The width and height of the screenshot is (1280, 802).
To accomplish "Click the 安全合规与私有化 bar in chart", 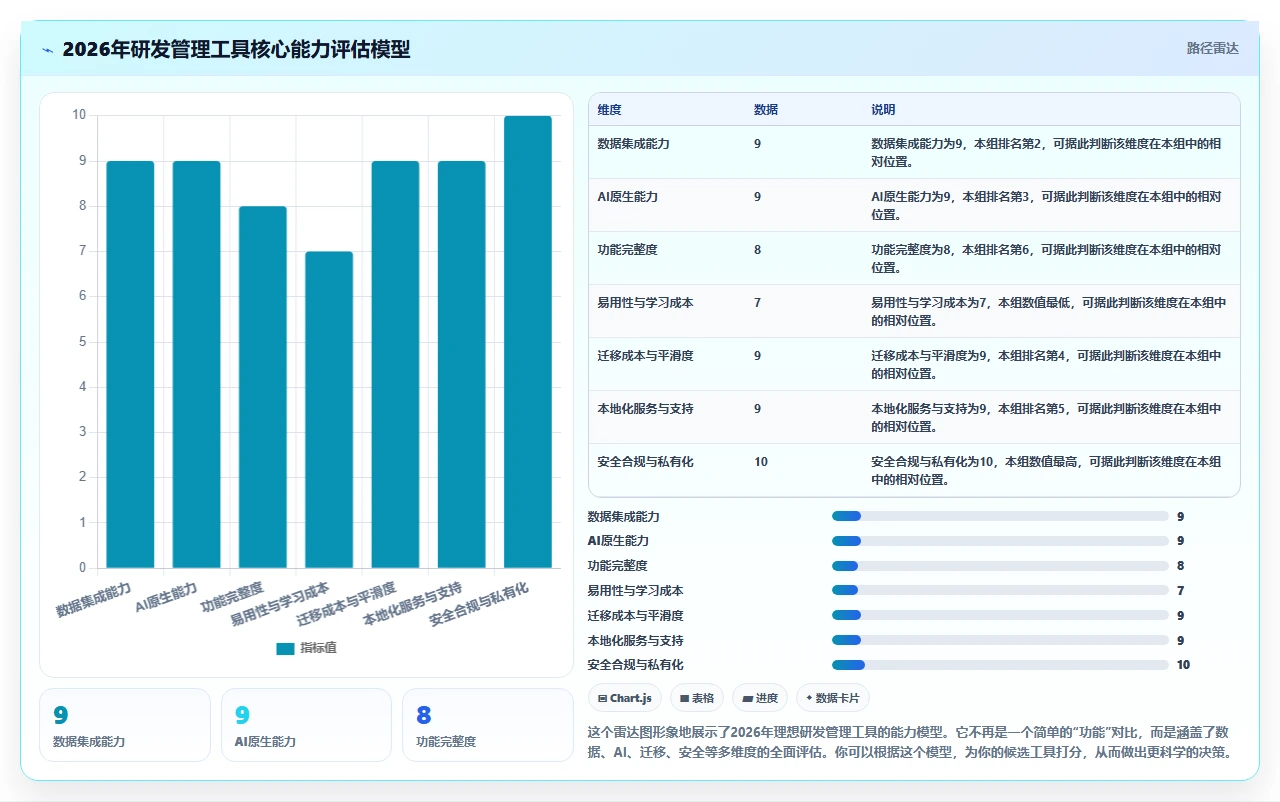I will [x=528, y=342].
